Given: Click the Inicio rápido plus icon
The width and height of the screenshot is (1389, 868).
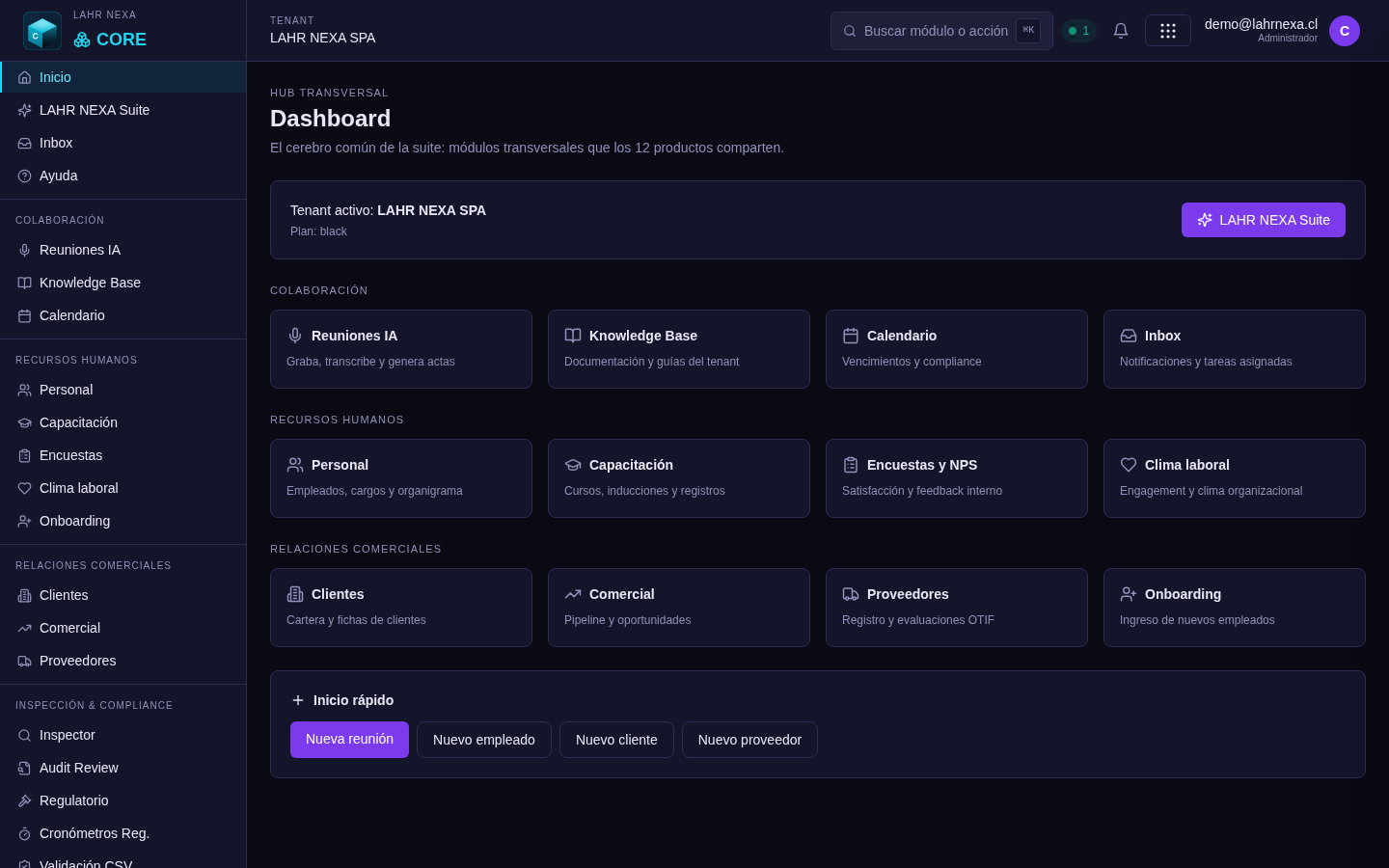Looking at the screenshot, I should coord(298,700).
